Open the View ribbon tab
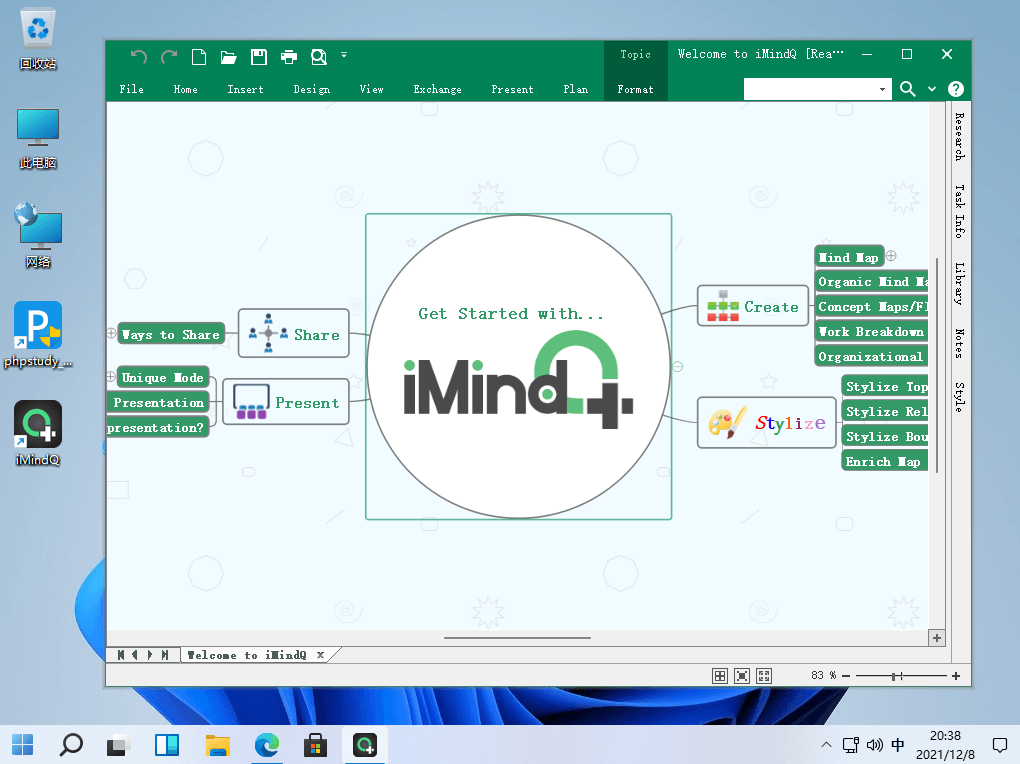Screen dimensions: 1020x764 pyautogui.click(x=371, y=89)
